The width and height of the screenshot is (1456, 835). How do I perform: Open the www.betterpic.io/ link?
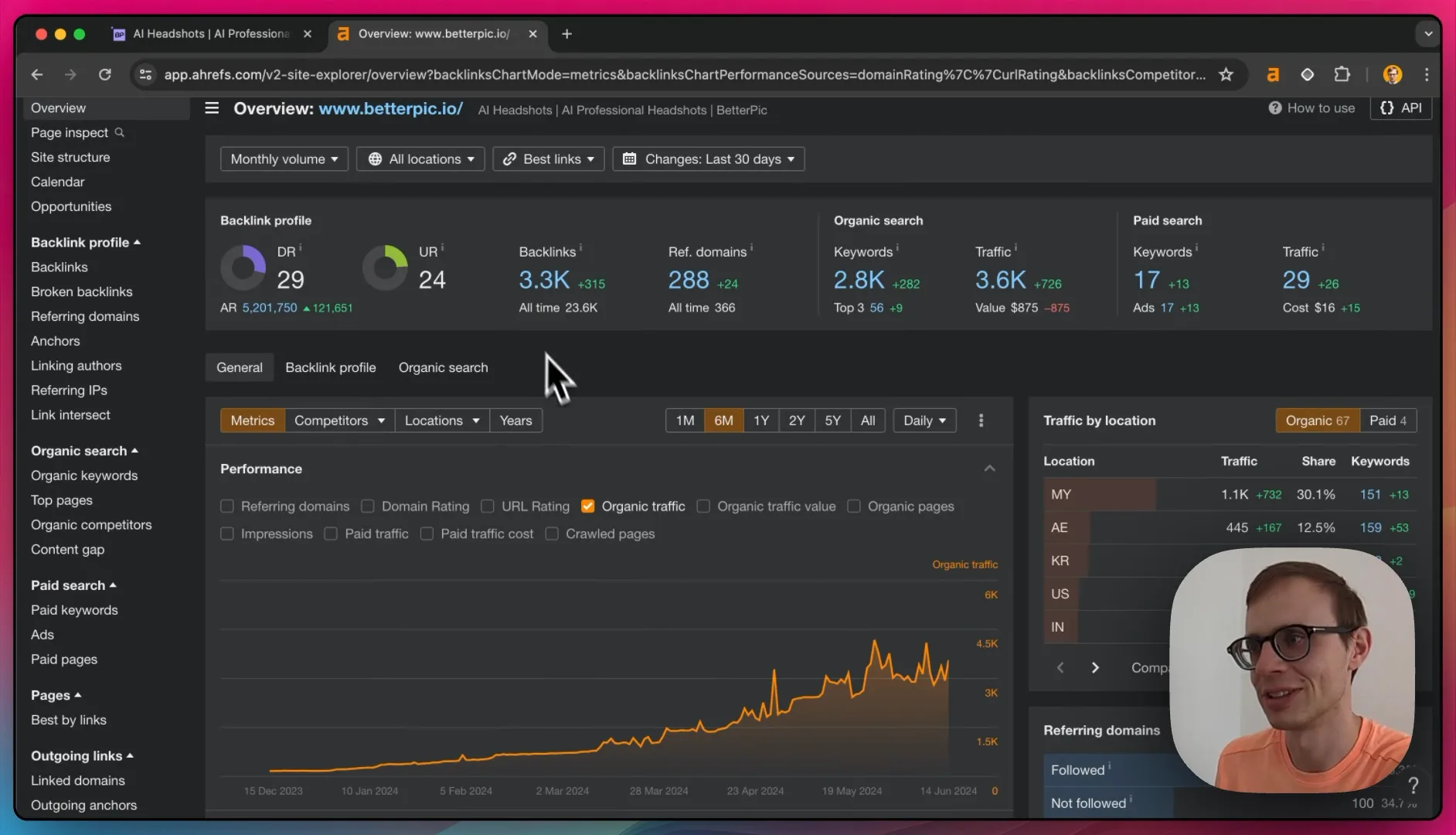[x=391, y=108]
